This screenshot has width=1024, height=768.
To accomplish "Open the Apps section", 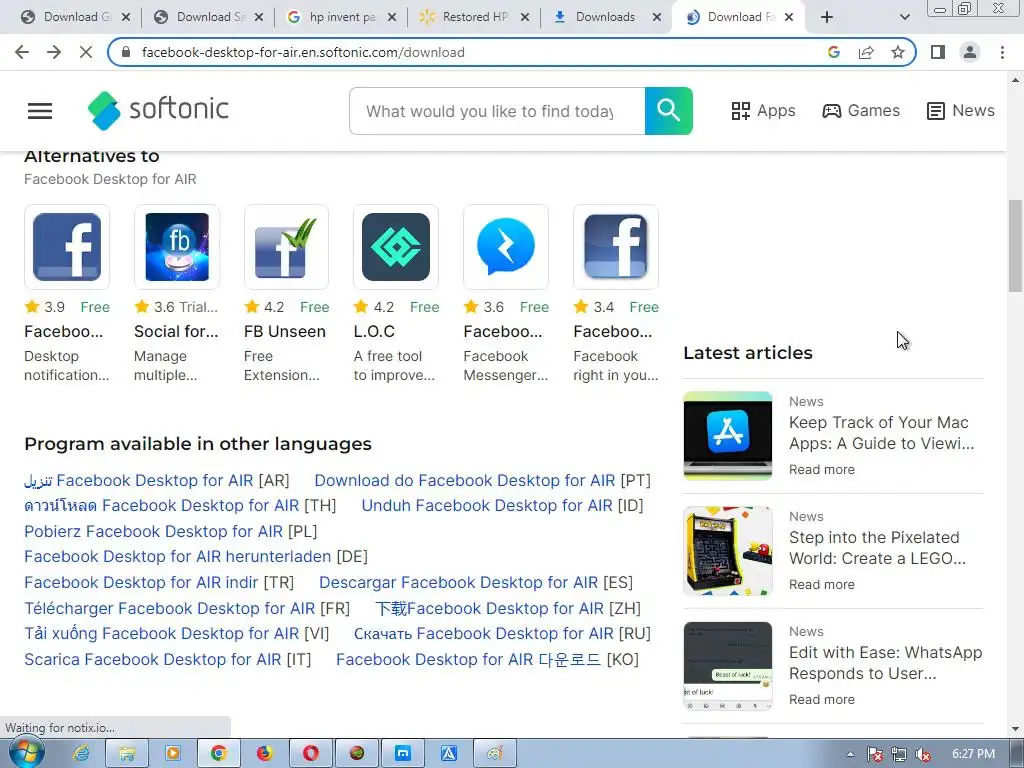I will point(763,111).
